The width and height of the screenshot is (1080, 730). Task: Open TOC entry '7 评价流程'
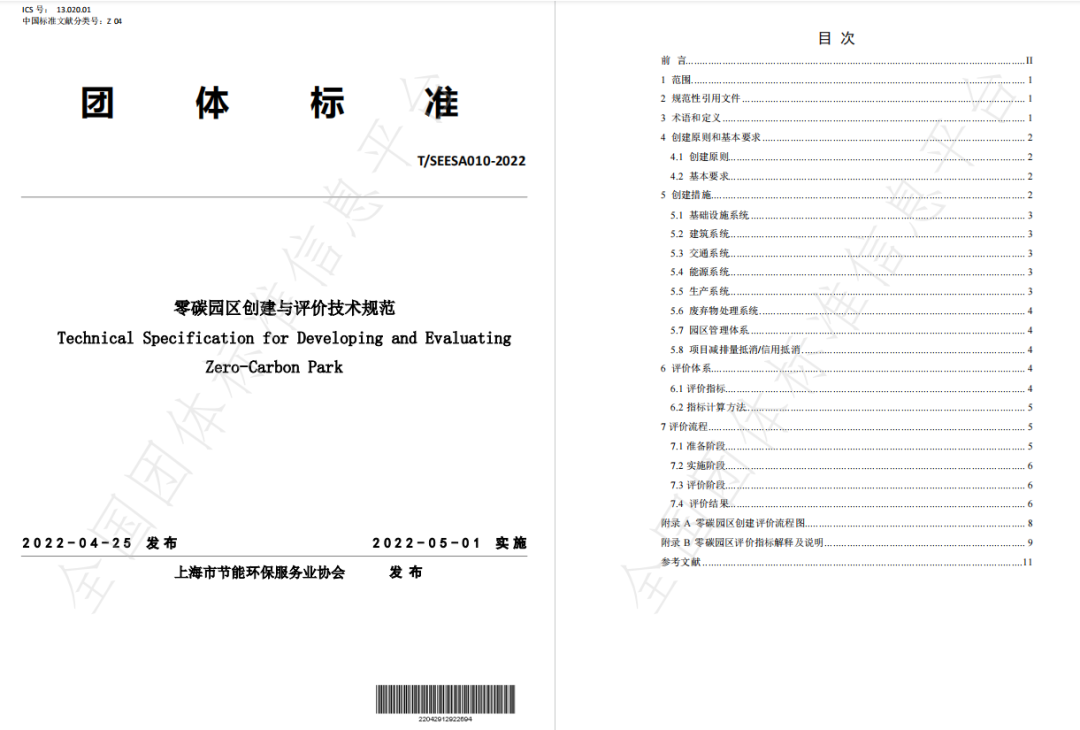tap(847, 426)
